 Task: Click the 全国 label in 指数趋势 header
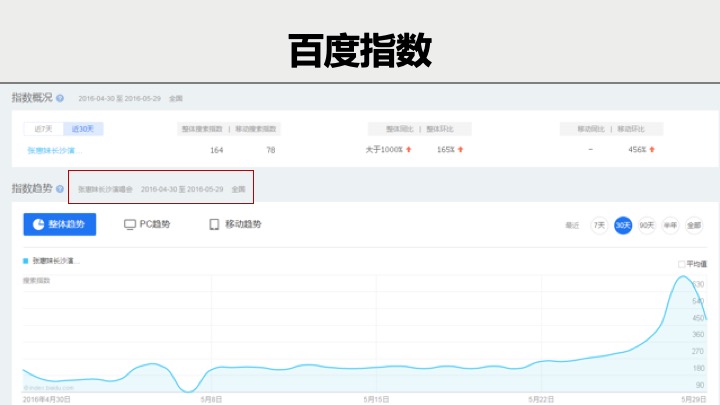coord(238,189)
